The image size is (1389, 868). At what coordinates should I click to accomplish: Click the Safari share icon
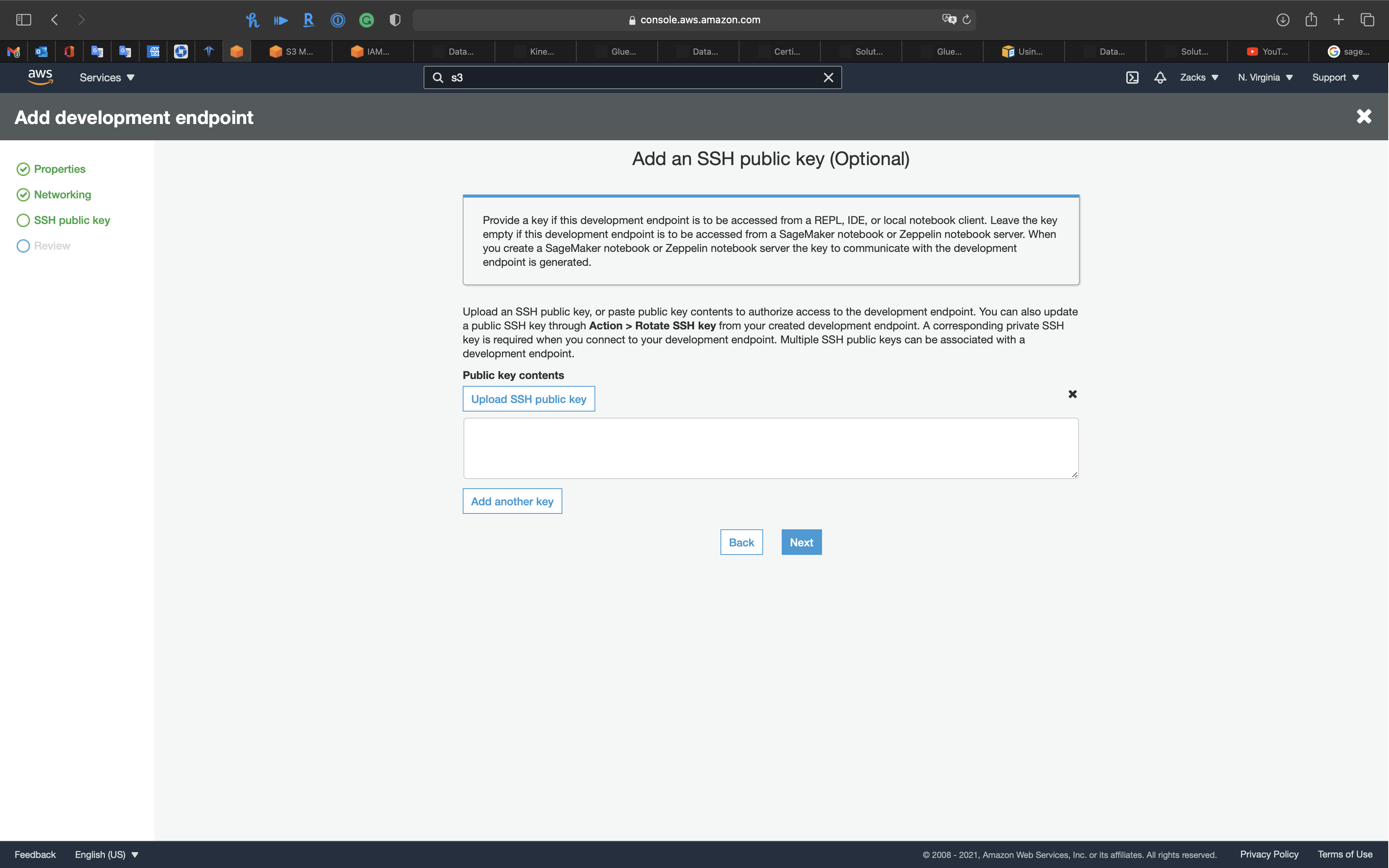(x=1311, y=19)
